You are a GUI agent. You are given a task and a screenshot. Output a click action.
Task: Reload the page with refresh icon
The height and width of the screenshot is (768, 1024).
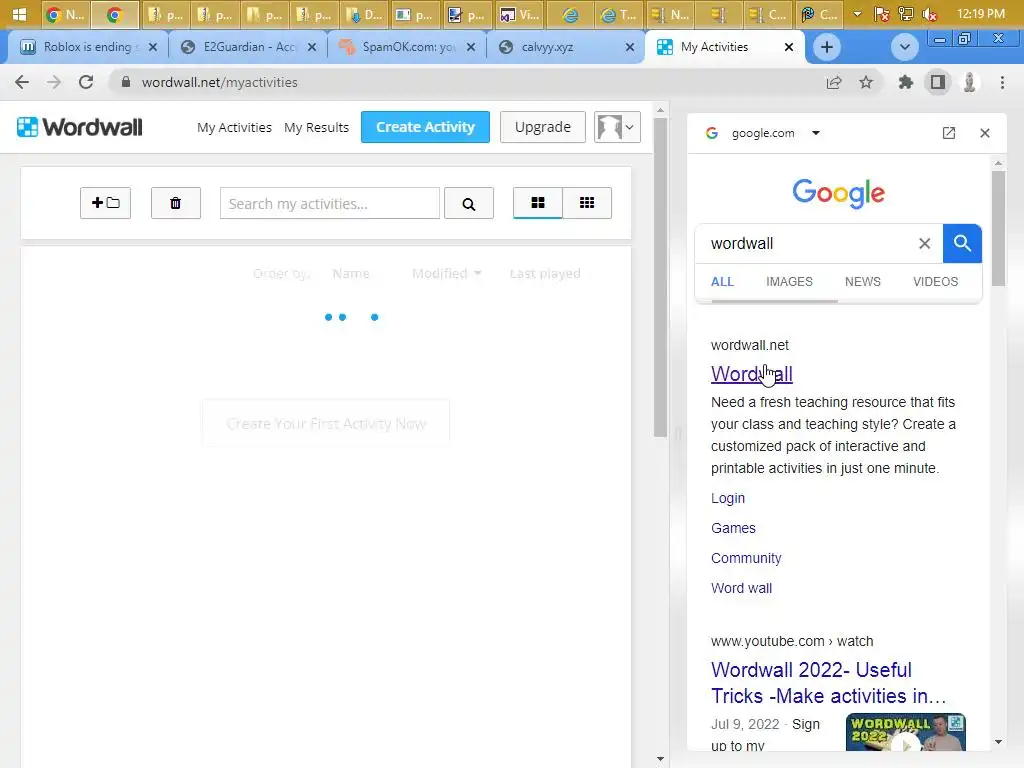[86, 82]
